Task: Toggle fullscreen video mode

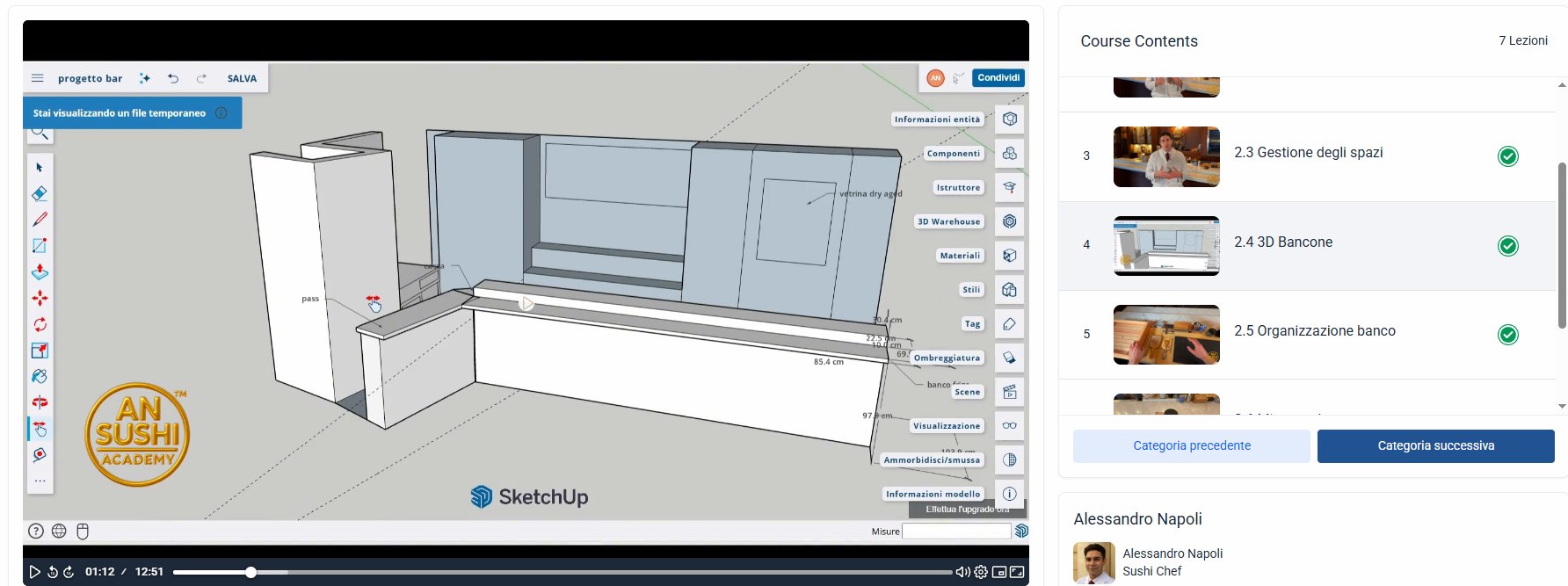Action: tap(1017, 572)
